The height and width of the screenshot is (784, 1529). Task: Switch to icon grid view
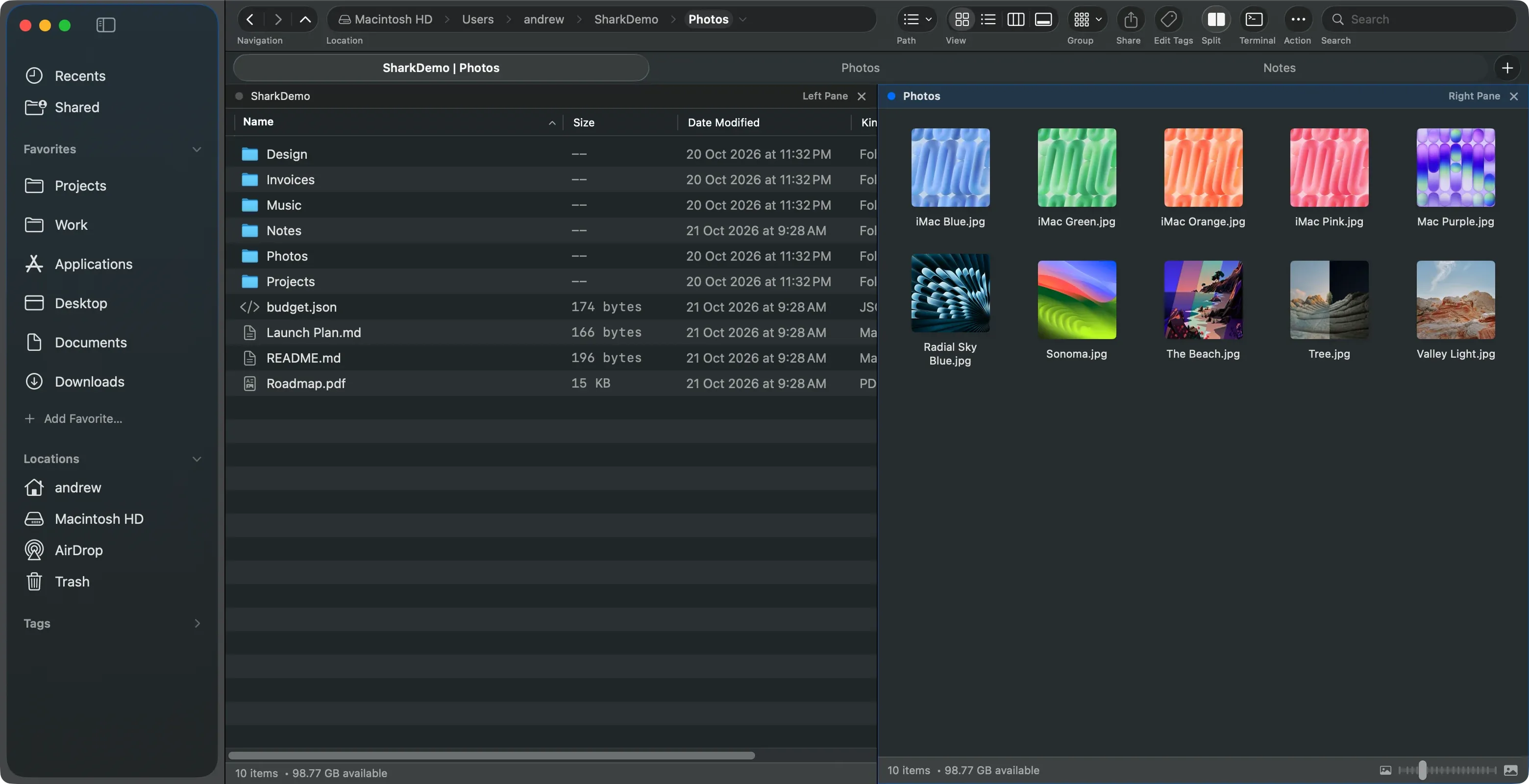962,20
